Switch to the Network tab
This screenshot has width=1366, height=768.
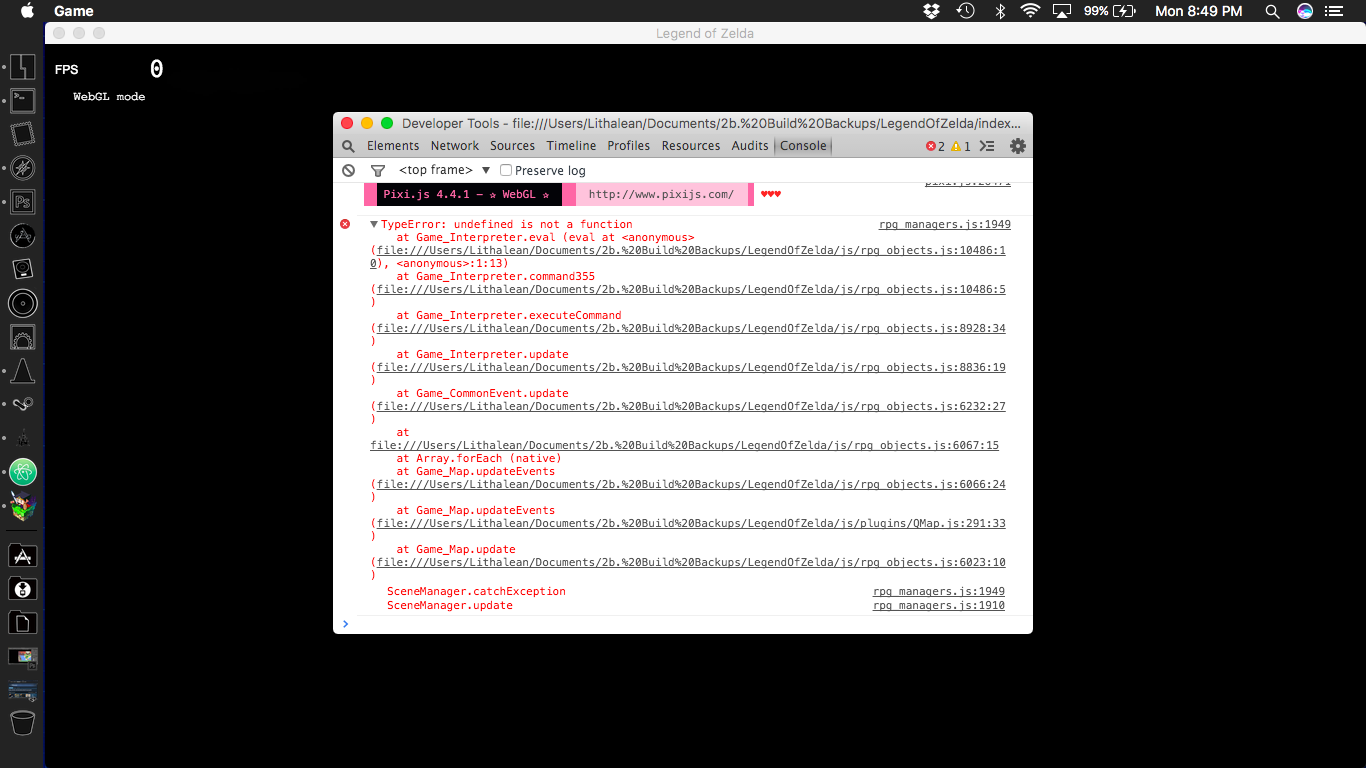(455, 146)
